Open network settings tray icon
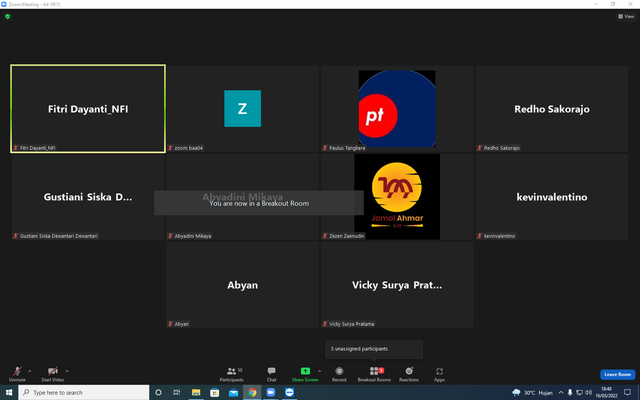 pyautogui.click(x=579, y=393)
